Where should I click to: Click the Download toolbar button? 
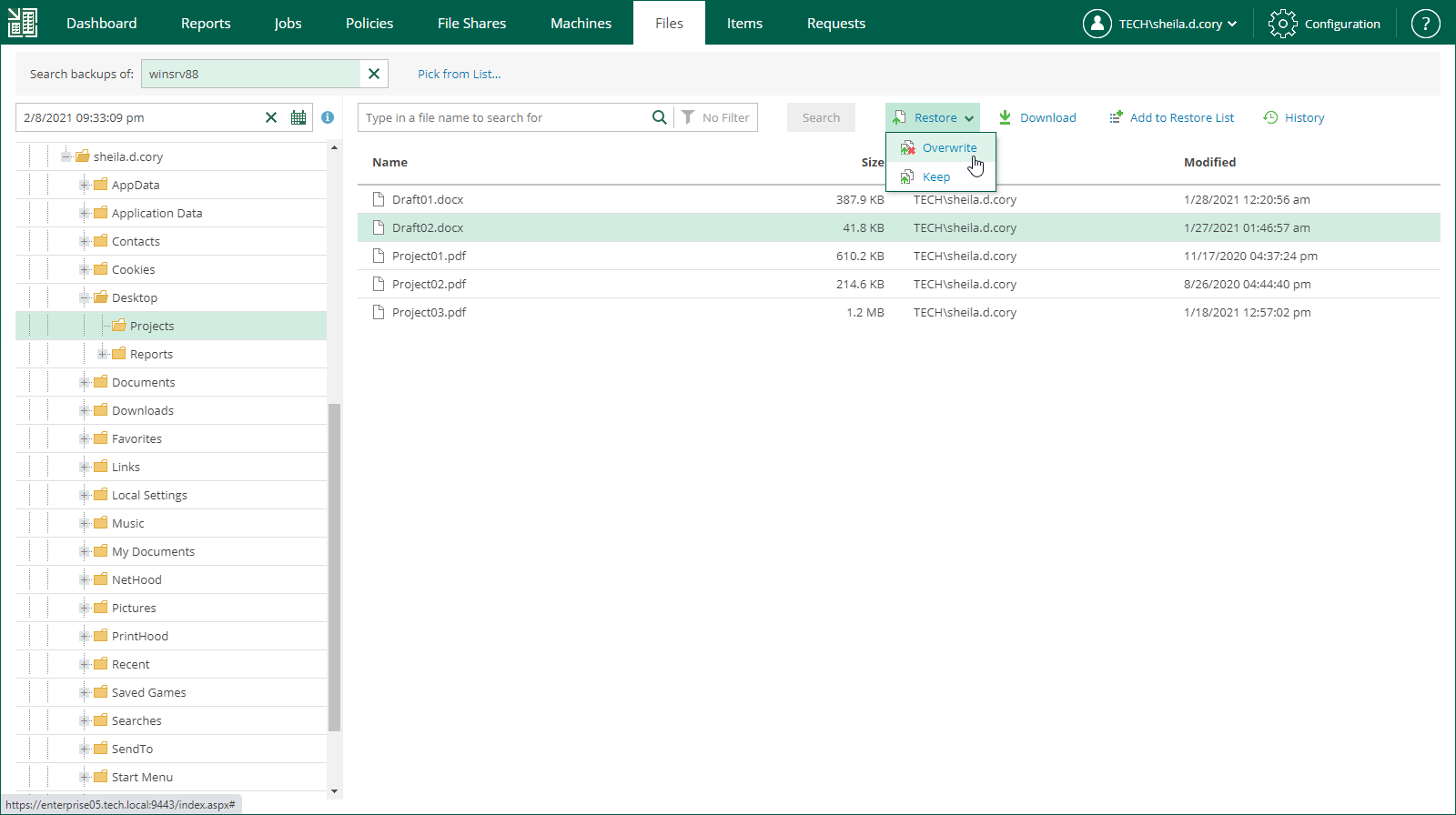coord(1037,117)
